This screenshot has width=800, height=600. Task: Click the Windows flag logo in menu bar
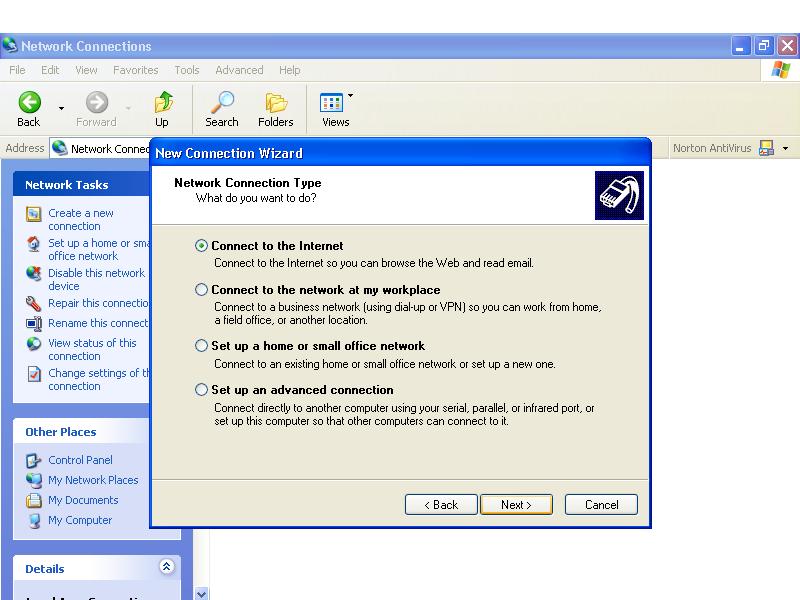pos(781,70)
